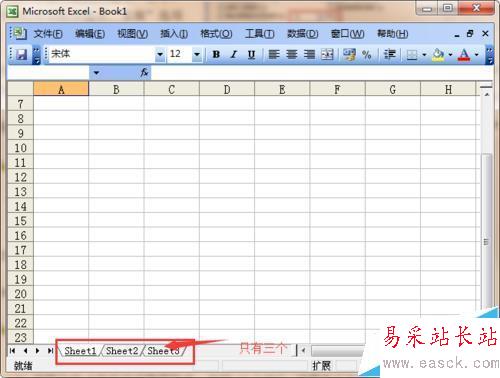Open font size dropdown
Screen dimensions: 500x378
197,54
